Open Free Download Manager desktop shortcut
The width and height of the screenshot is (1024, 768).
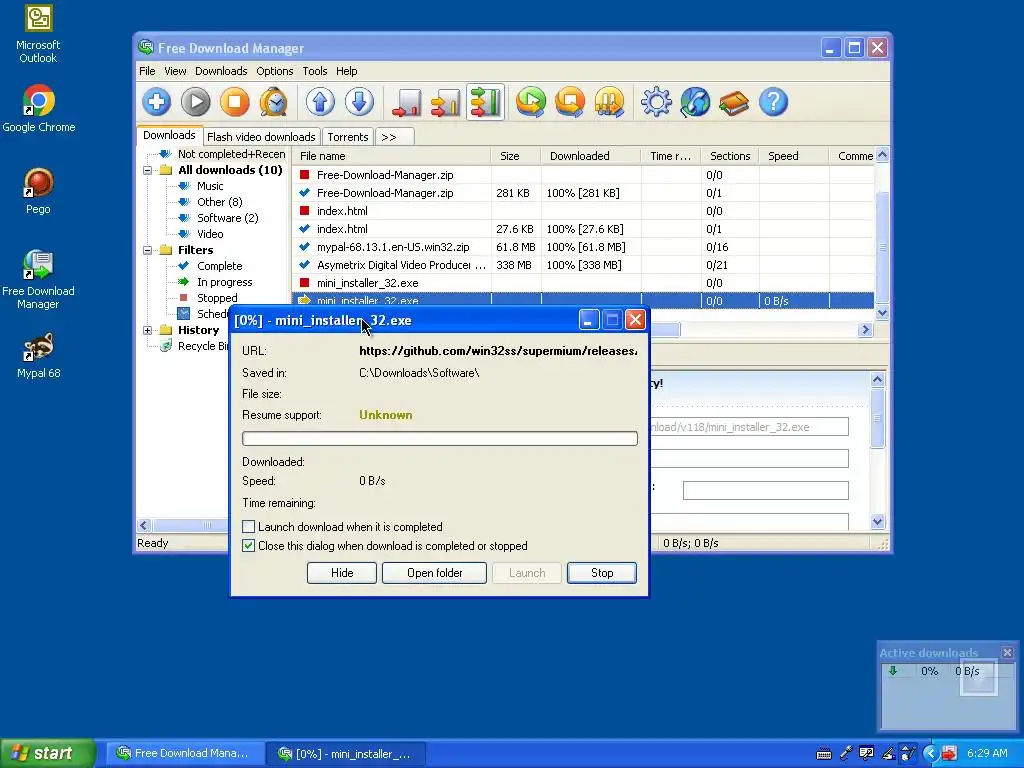click(39, 280)
